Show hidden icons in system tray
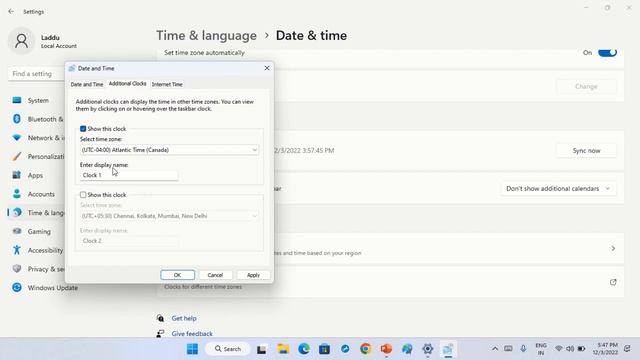Image resolution: width=640 pixels, height=360 pixels. [495, 349]
